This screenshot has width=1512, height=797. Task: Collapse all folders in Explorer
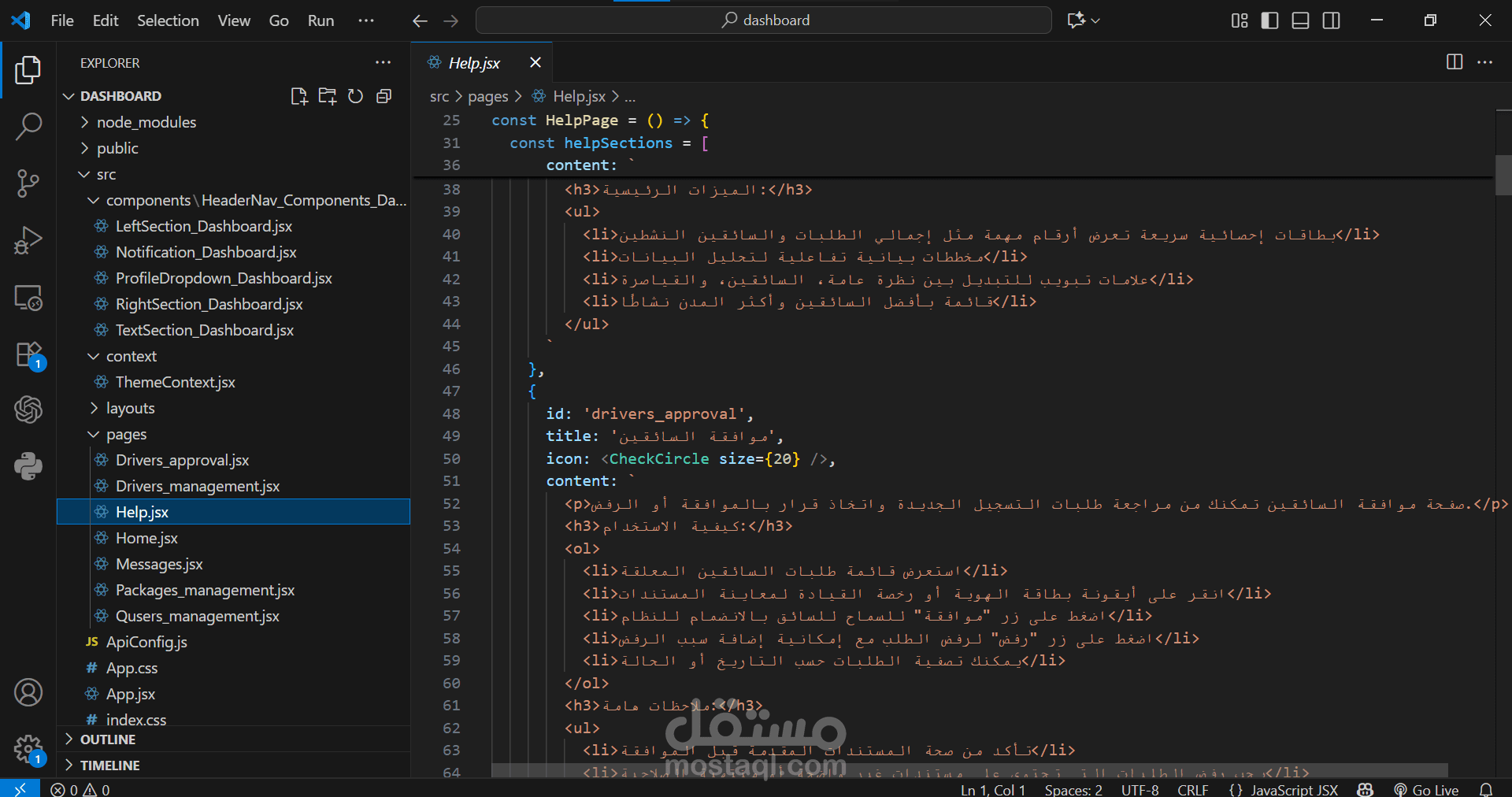tap(384, 96)
